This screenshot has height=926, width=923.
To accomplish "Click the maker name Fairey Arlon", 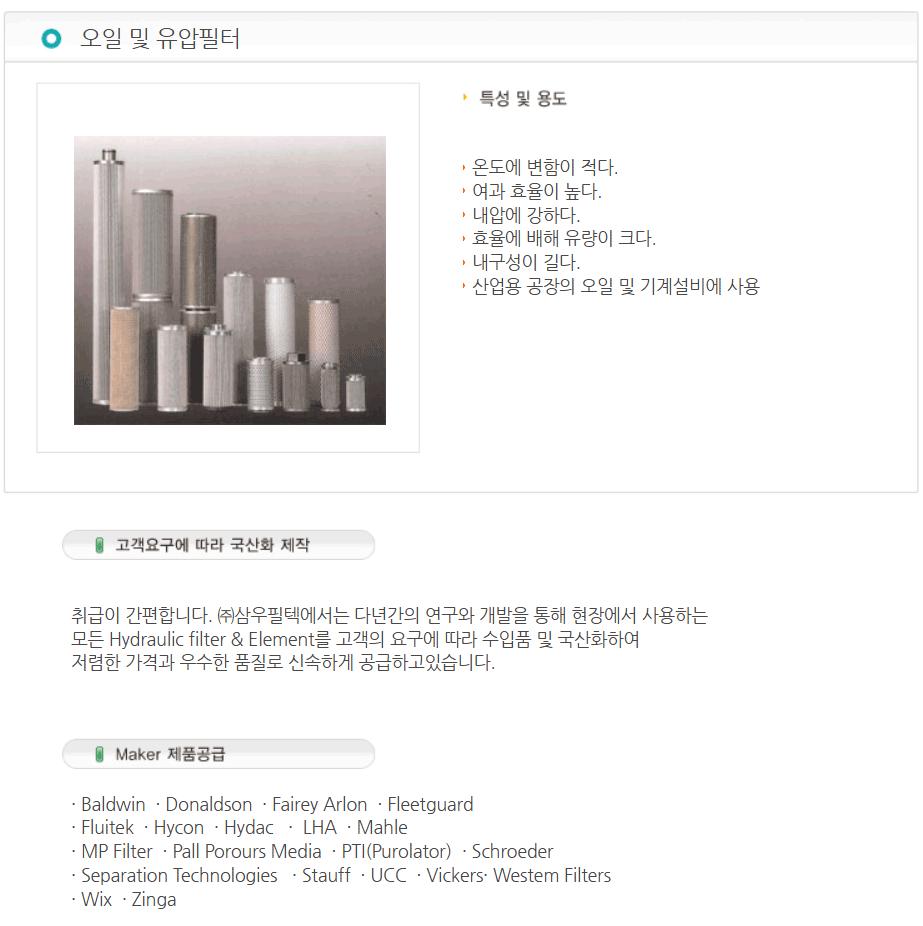I will tap(319, 804).
